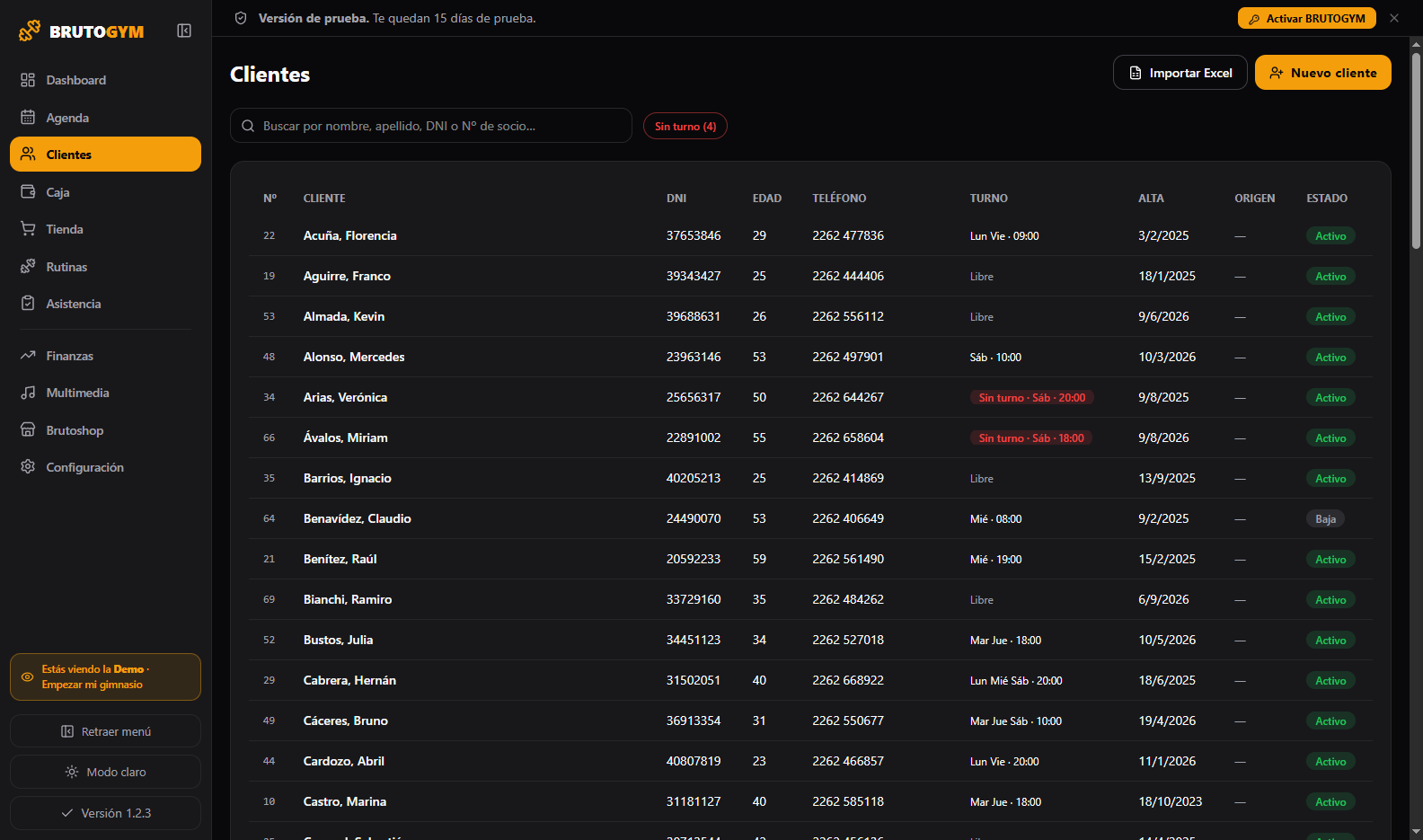
Task: Click Importar Excel button
Action: point(1180,73)
